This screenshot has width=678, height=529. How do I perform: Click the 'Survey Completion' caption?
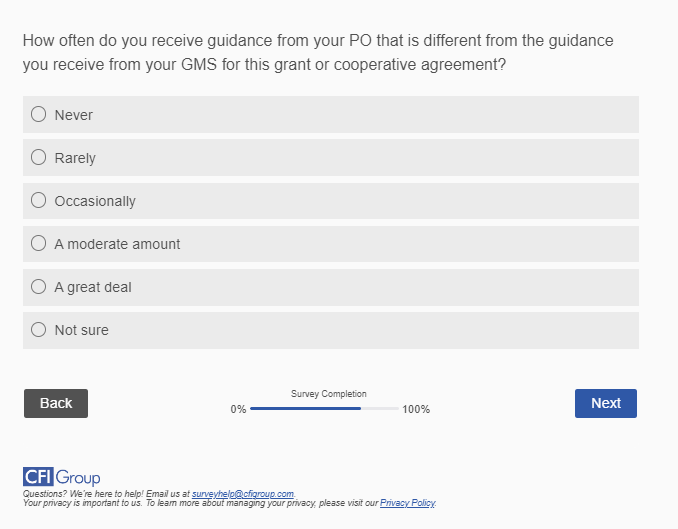[329, 394]
